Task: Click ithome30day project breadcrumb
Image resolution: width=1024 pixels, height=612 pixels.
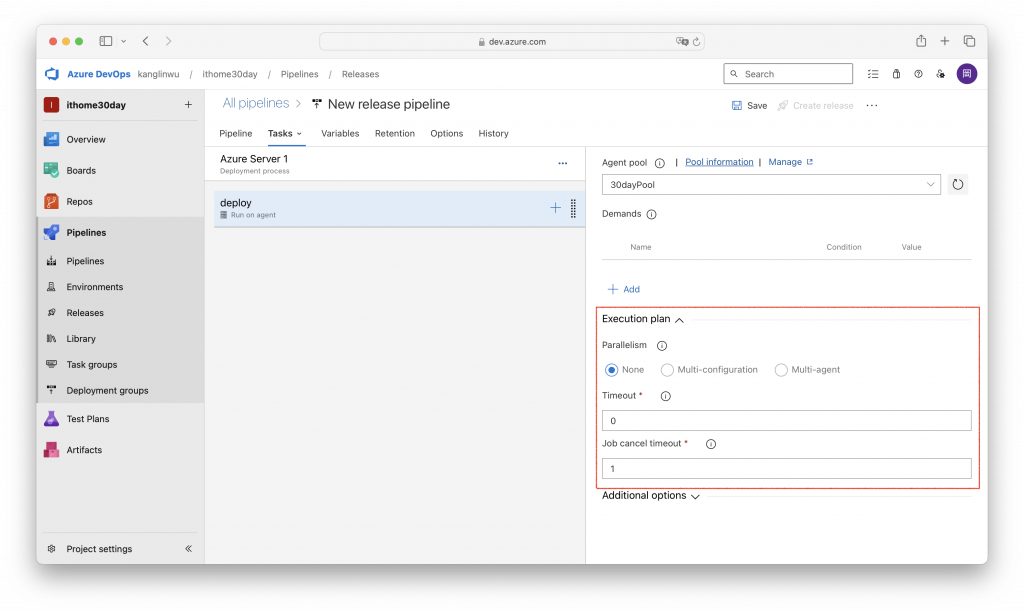Action: (x=230, y=74)
